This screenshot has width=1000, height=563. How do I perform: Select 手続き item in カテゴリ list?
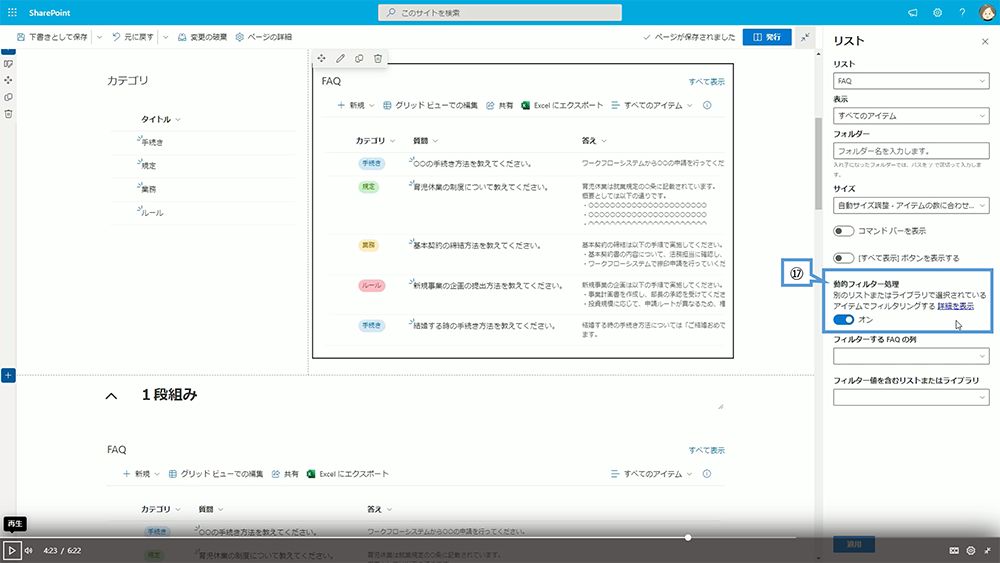152,143
